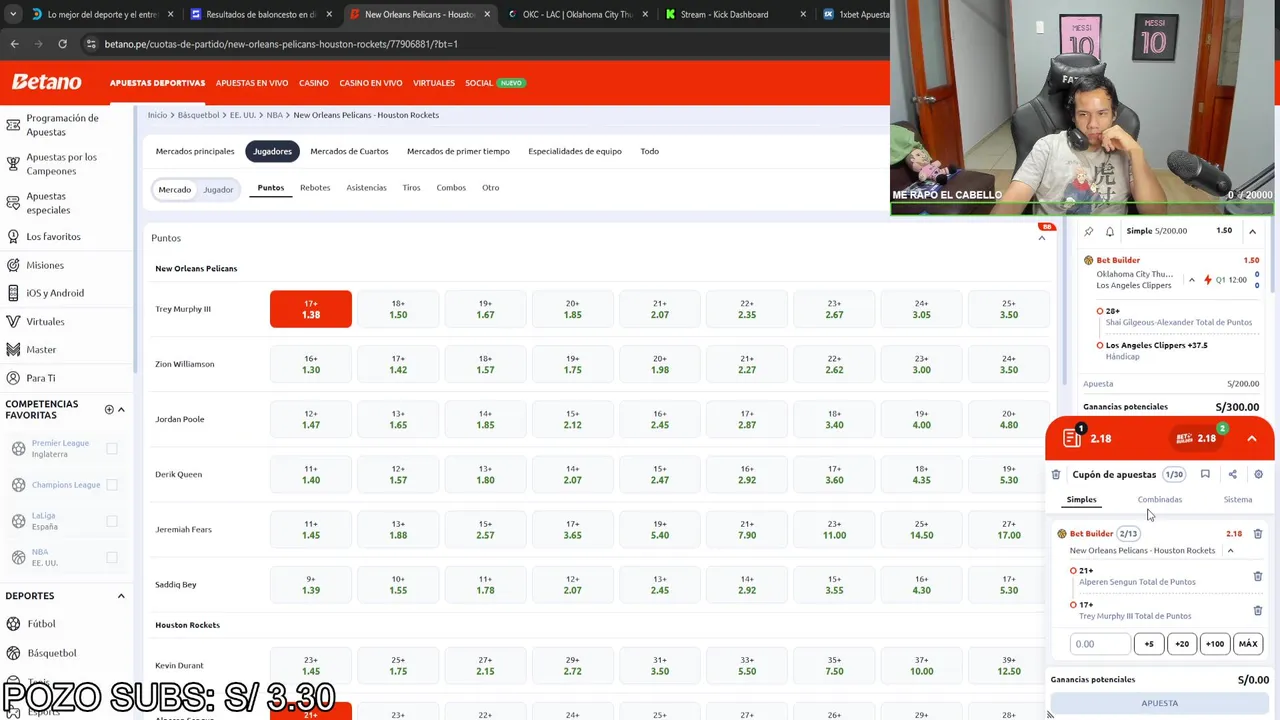Open the Misiones target icon
This screenshot has height=720, width=1280.
(13, 265)
